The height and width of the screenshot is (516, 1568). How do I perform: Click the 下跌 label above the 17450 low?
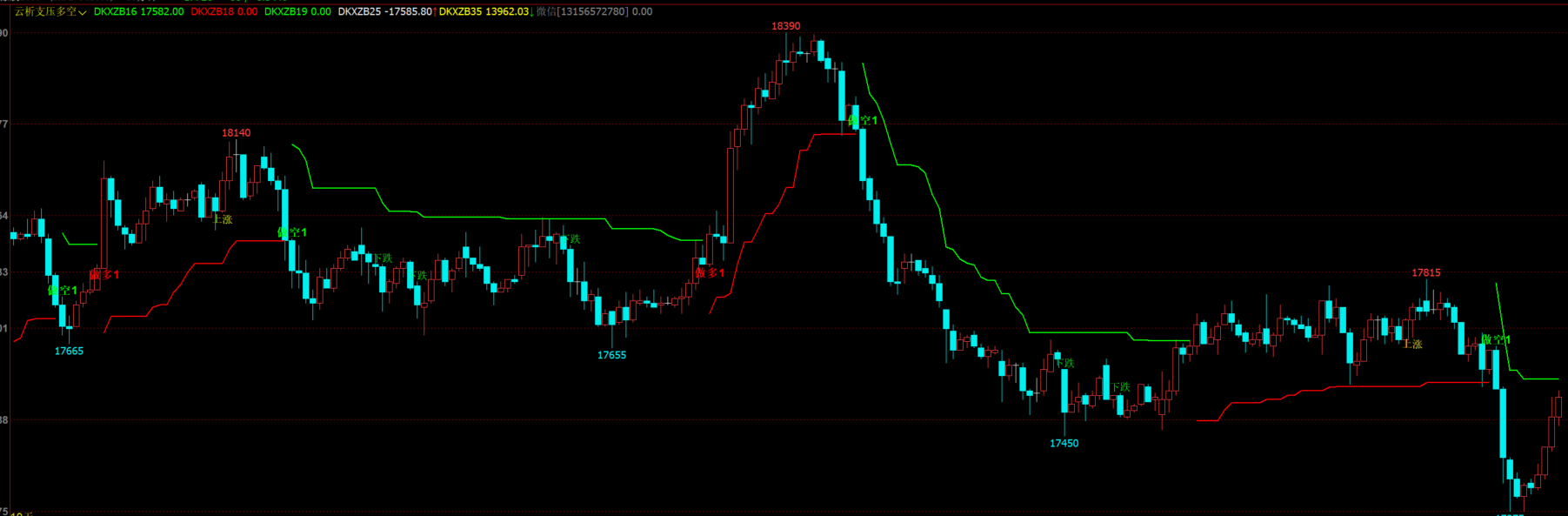pyautogui.click(x=1064, y=364)
